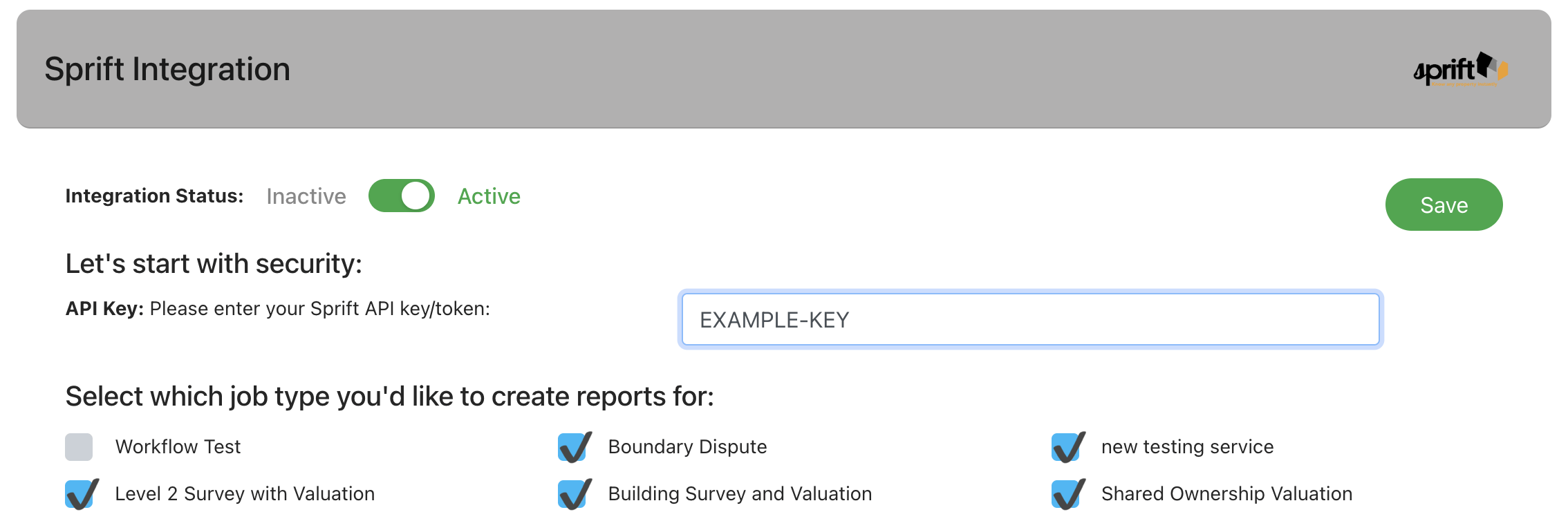Click the Sprift logo in header
The width and height of the screenshot is (1568, 521).
tap(1461, 69)
